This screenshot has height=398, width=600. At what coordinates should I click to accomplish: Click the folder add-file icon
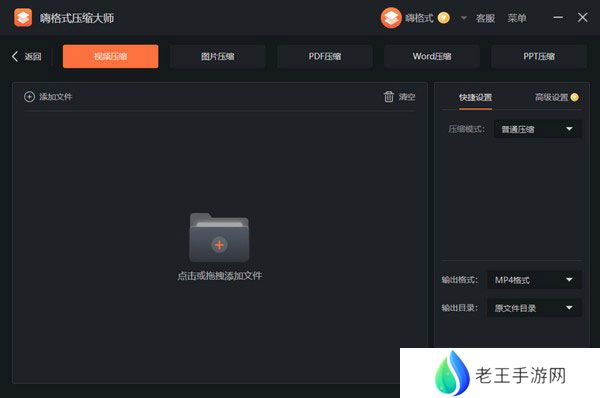pos(219,237)
